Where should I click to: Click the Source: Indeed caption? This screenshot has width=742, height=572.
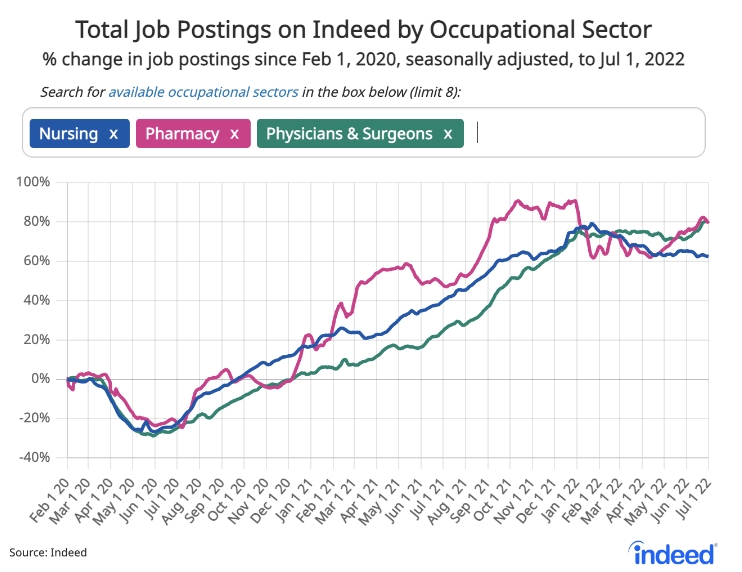(x=48, y=551)
